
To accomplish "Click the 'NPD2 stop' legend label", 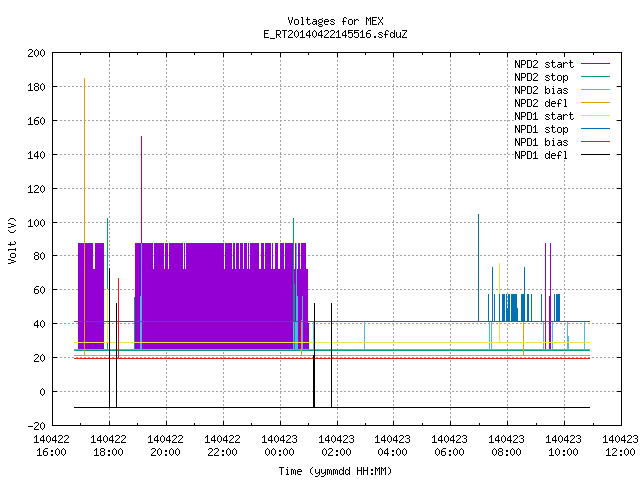I will tap(541, 77).
